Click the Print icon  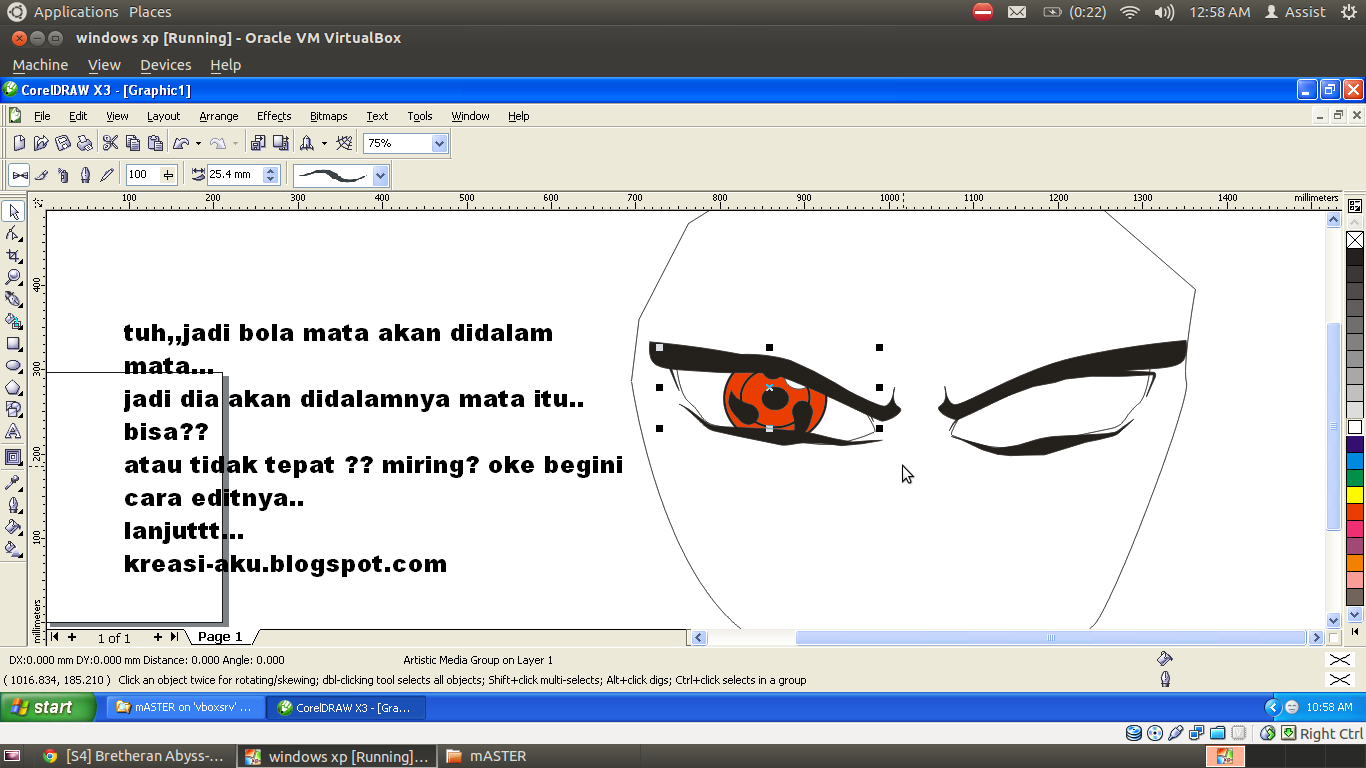click(85, 143)
